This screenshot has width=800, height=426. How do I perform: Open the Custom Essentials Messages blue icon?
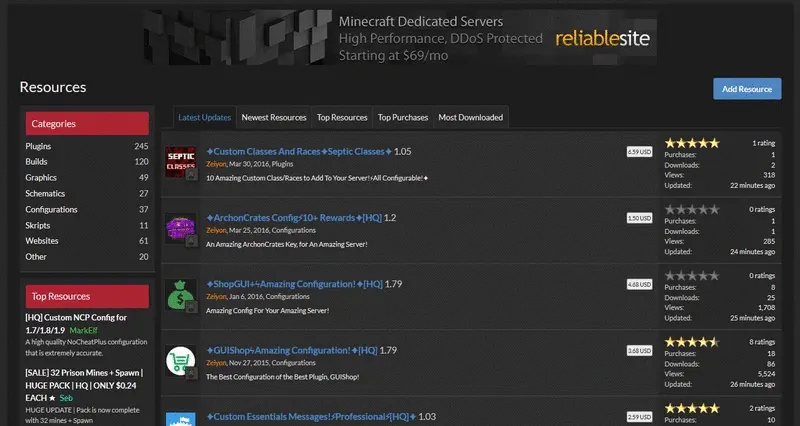[181, 419]
